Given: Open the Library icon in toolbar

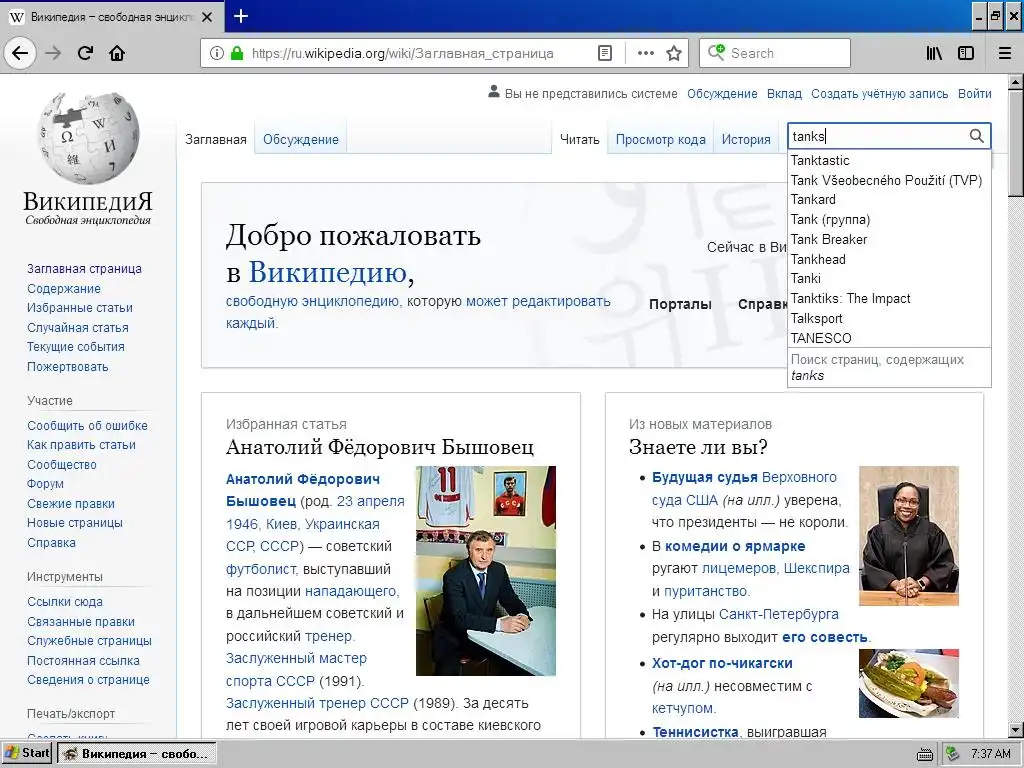Looking at the screenshot, I should tap(935, 54).
